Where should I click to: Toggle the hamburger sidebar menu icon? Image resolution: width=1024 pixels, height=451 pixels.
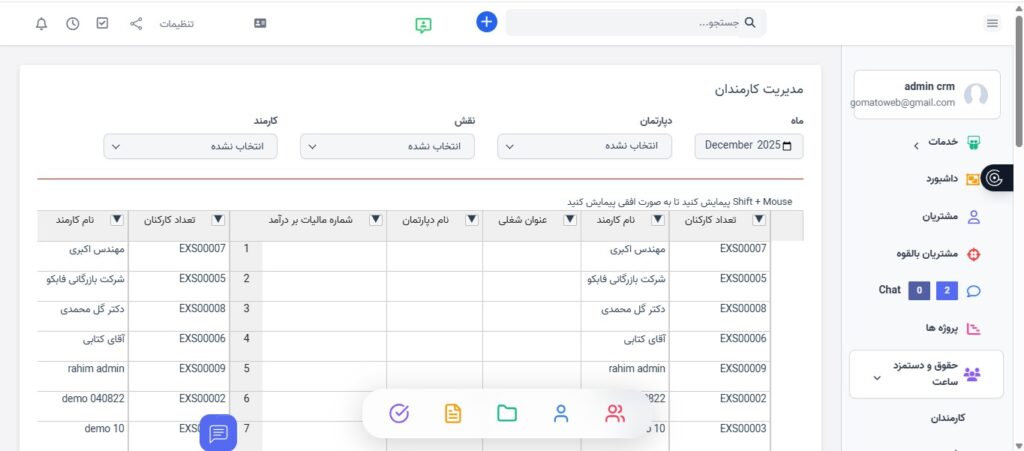click(x=992, y=23)
